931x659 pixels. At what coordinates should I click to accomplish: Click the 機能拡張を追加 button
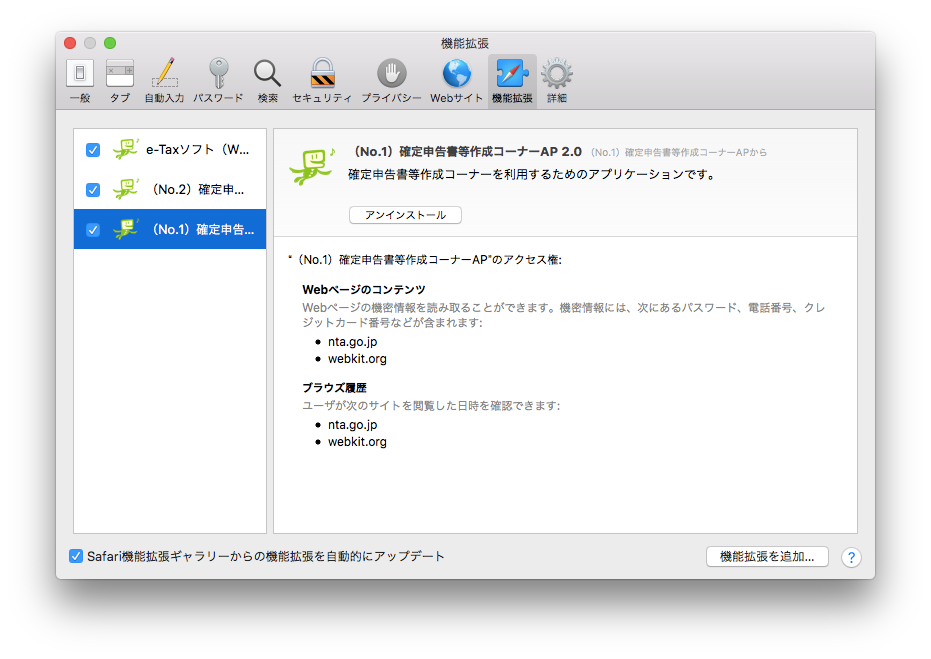[767, 557]
